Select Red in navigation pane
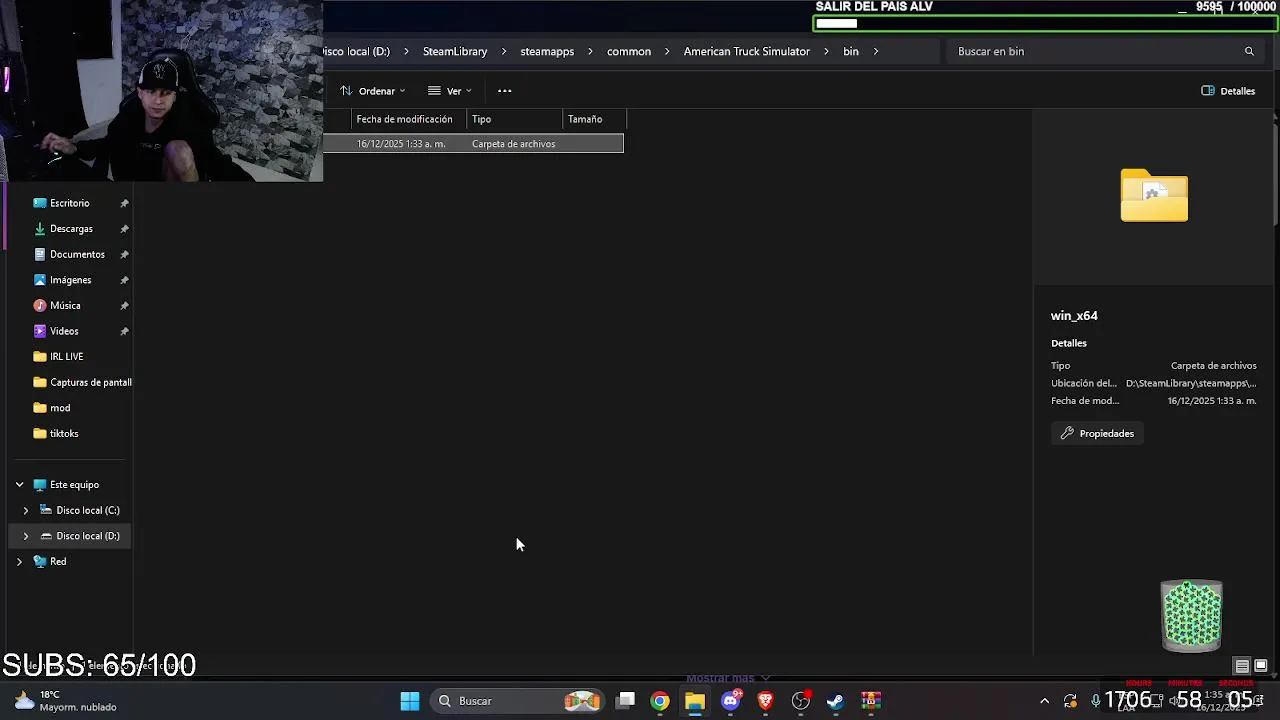Viewport: 1280px width, 720px height. [58, 561]
